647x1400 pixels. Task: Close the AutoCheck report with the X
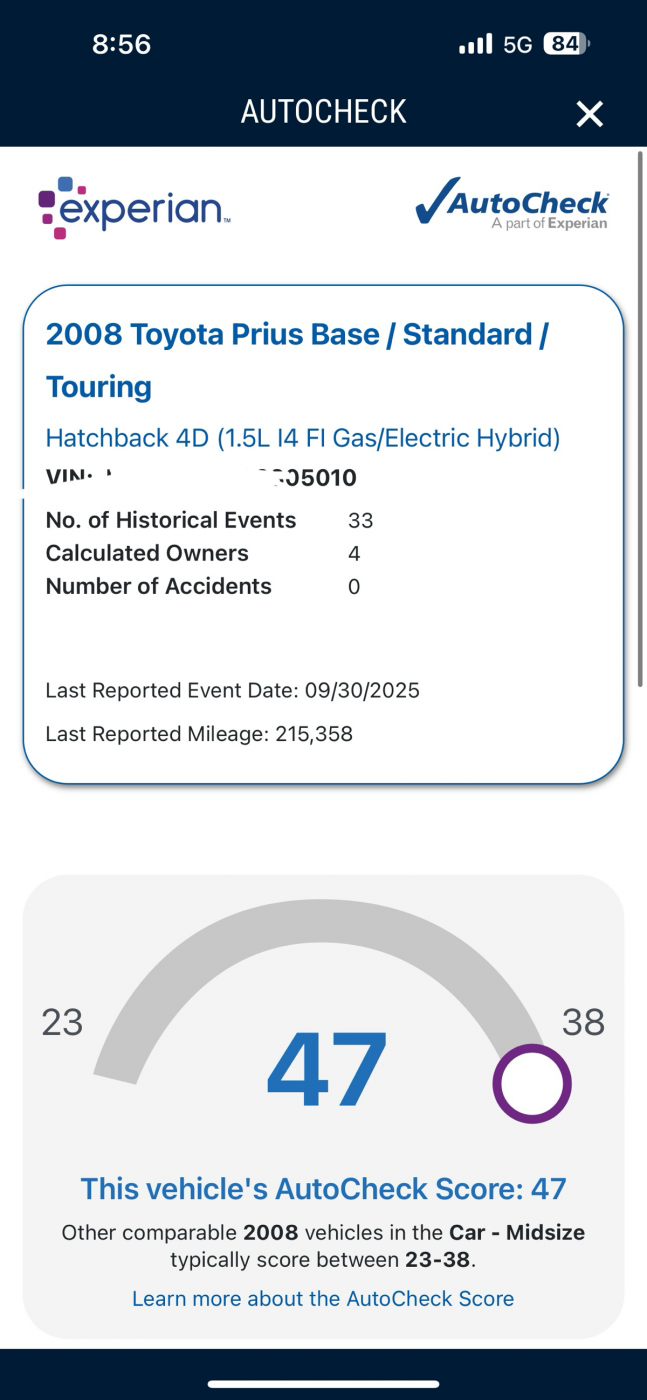(589, 114)
